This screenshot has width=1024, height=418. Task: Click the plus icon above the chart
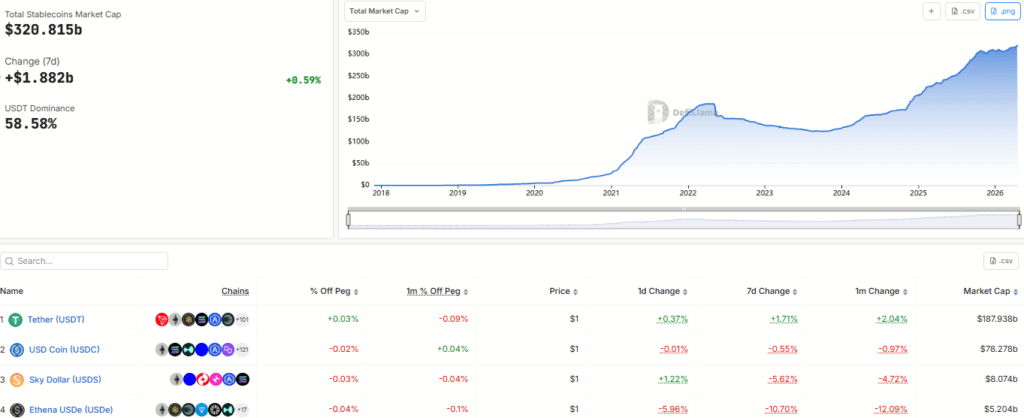[x=931, y=11]
